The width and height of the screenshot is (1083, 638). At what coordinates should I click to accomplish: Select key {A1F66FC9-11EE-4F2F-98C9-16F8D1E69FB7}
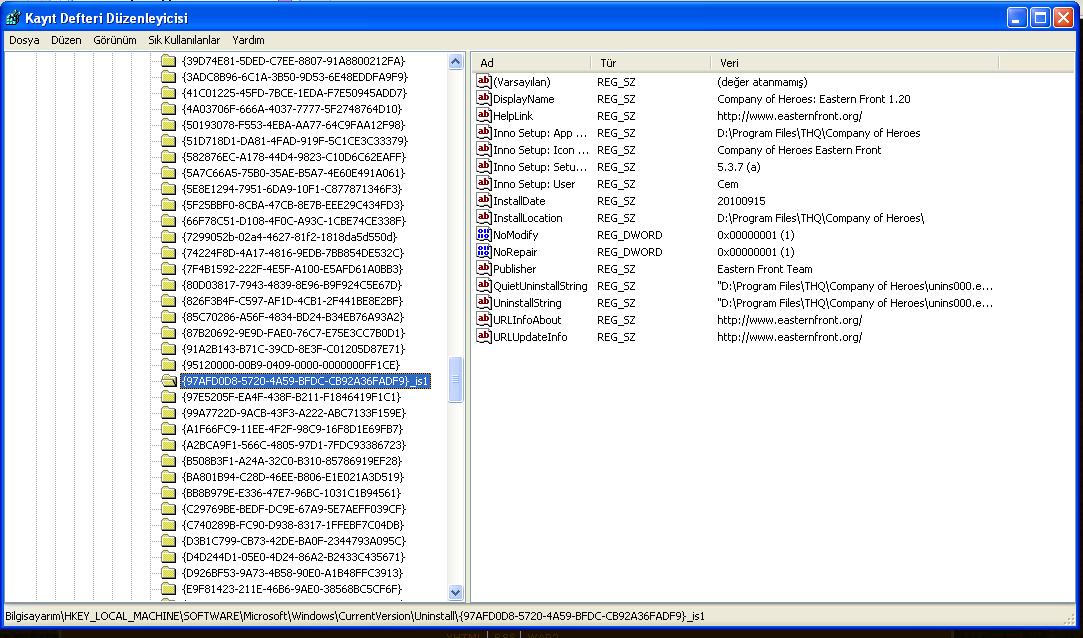(x=291, y=429)
